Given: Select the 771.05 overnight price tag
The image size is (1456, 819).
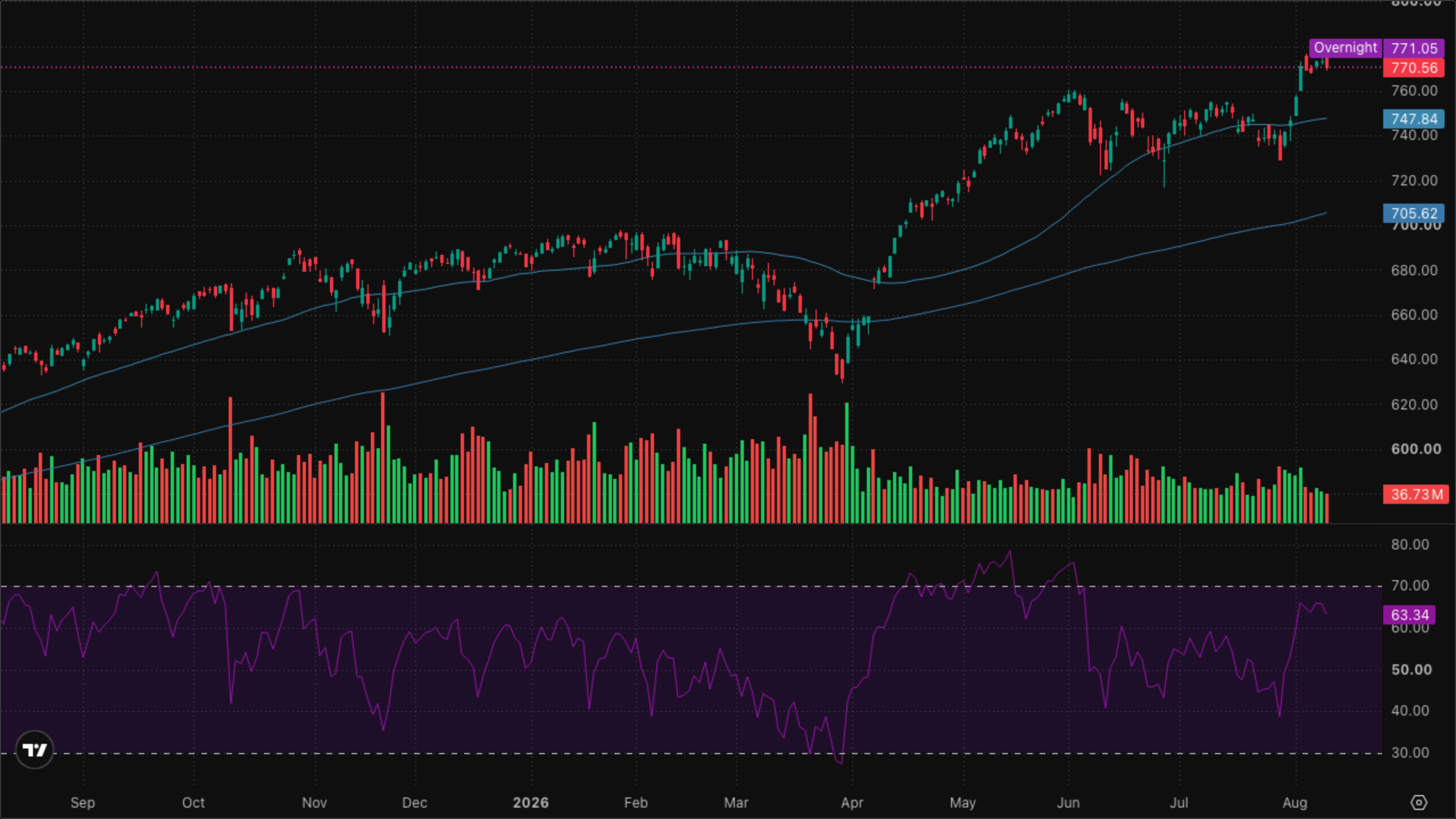Looking at the screenshot, I should [1414, 48].
